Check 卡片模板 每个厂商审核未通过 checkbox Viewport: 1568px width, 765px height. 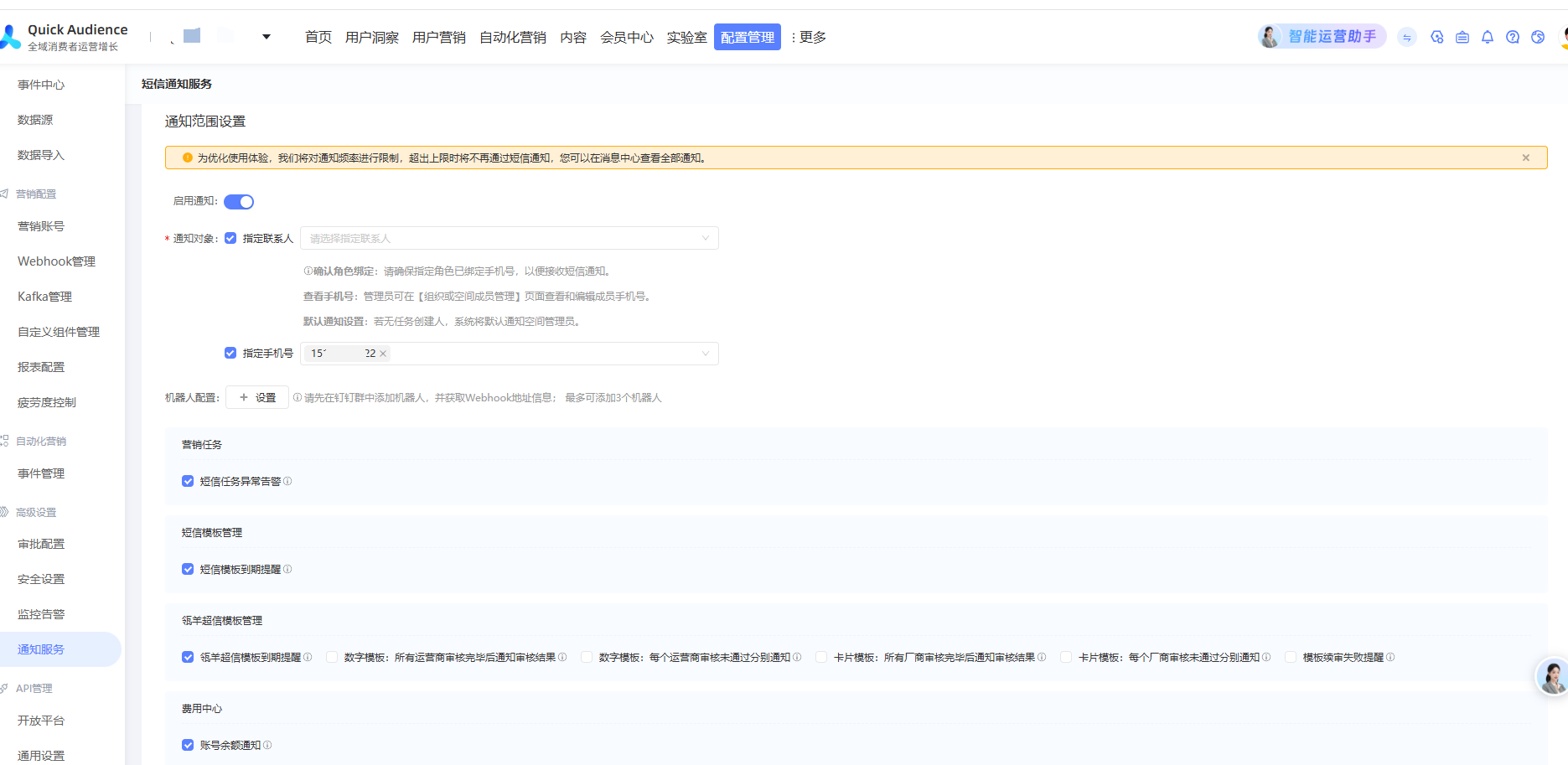coord(1066,657)
